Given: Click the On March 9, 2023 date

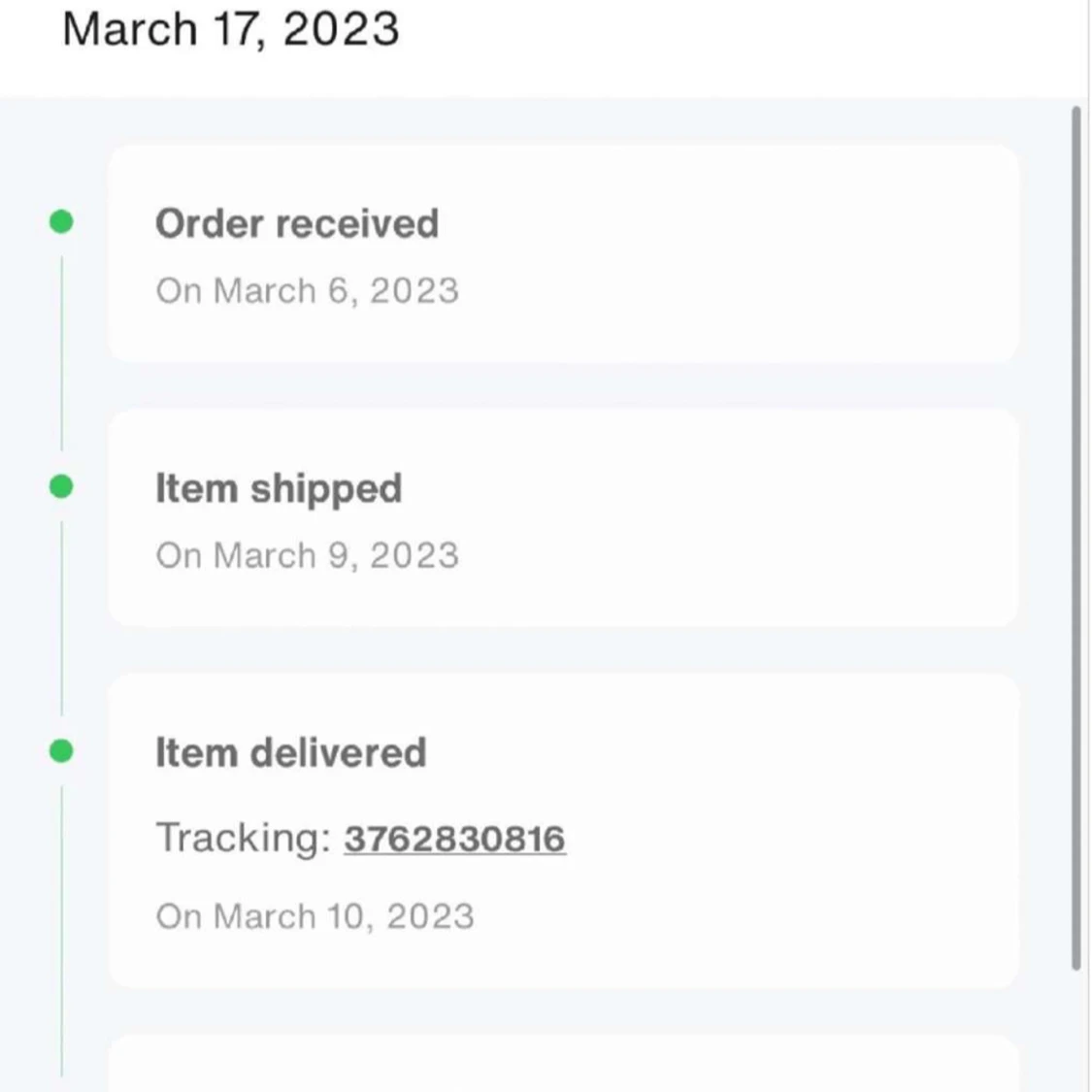Looking at the screenshot, I should click(x=307, y=555).
